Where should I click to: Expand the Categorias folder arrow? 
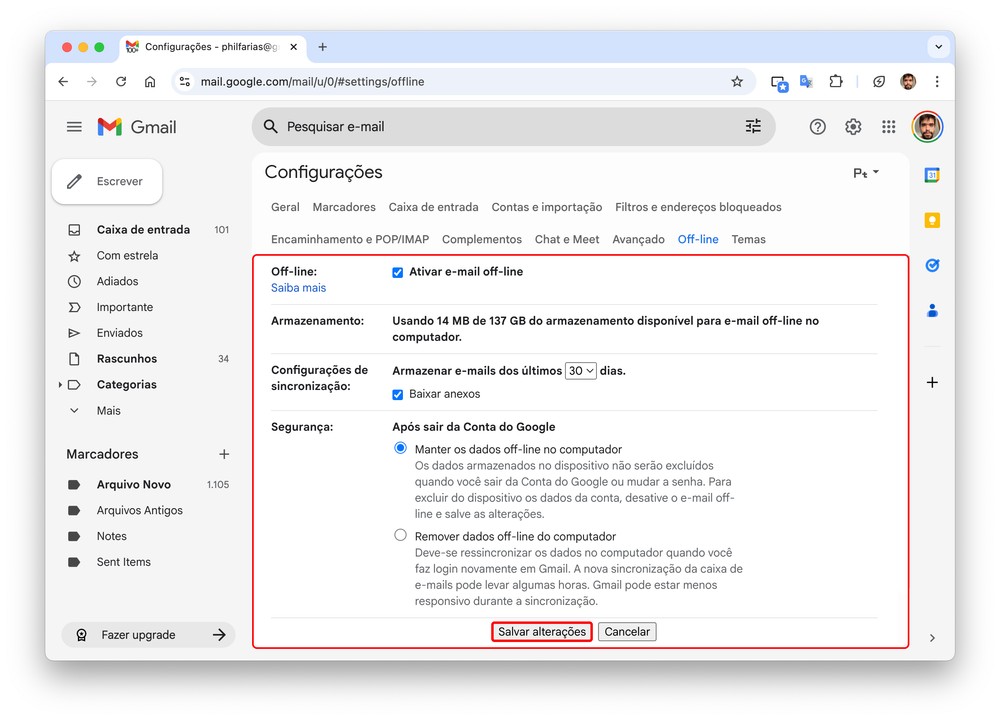tap(61, 385)
